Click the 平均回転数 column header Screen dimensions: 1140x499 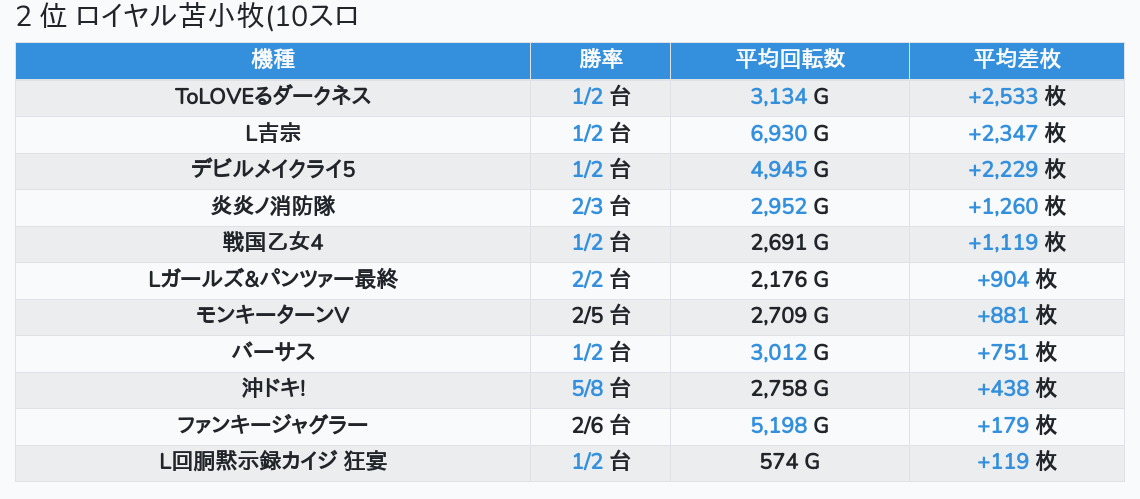pyautogui.click(x=790, y=60)
